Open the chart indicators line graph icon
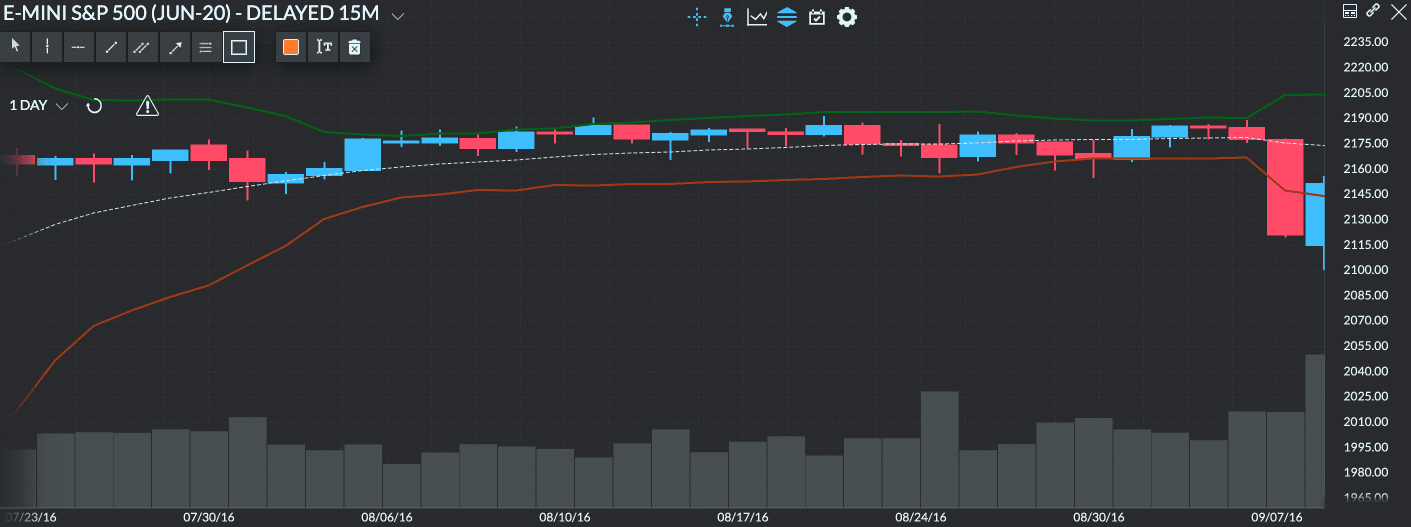 point(757,17)
